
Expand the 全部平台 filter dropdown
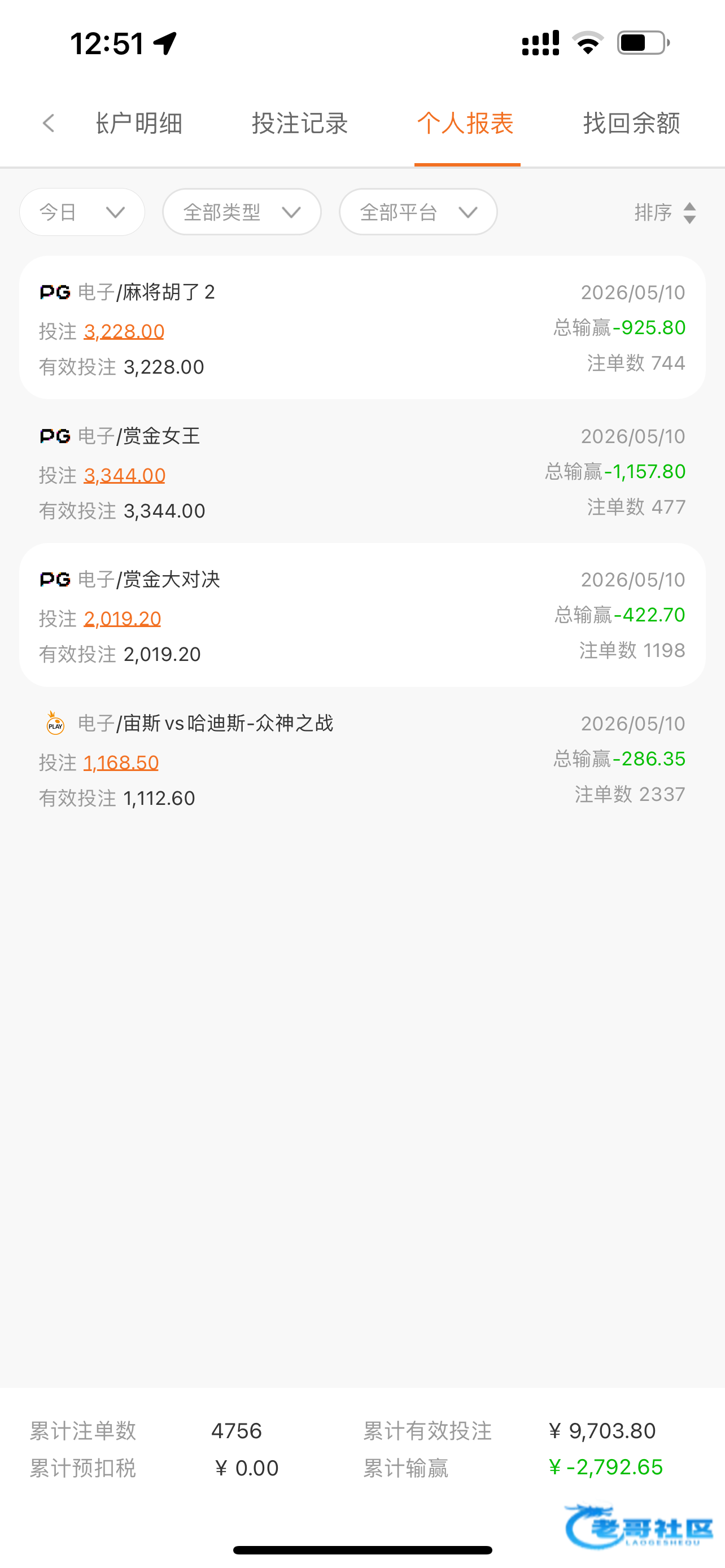[418, 212]
